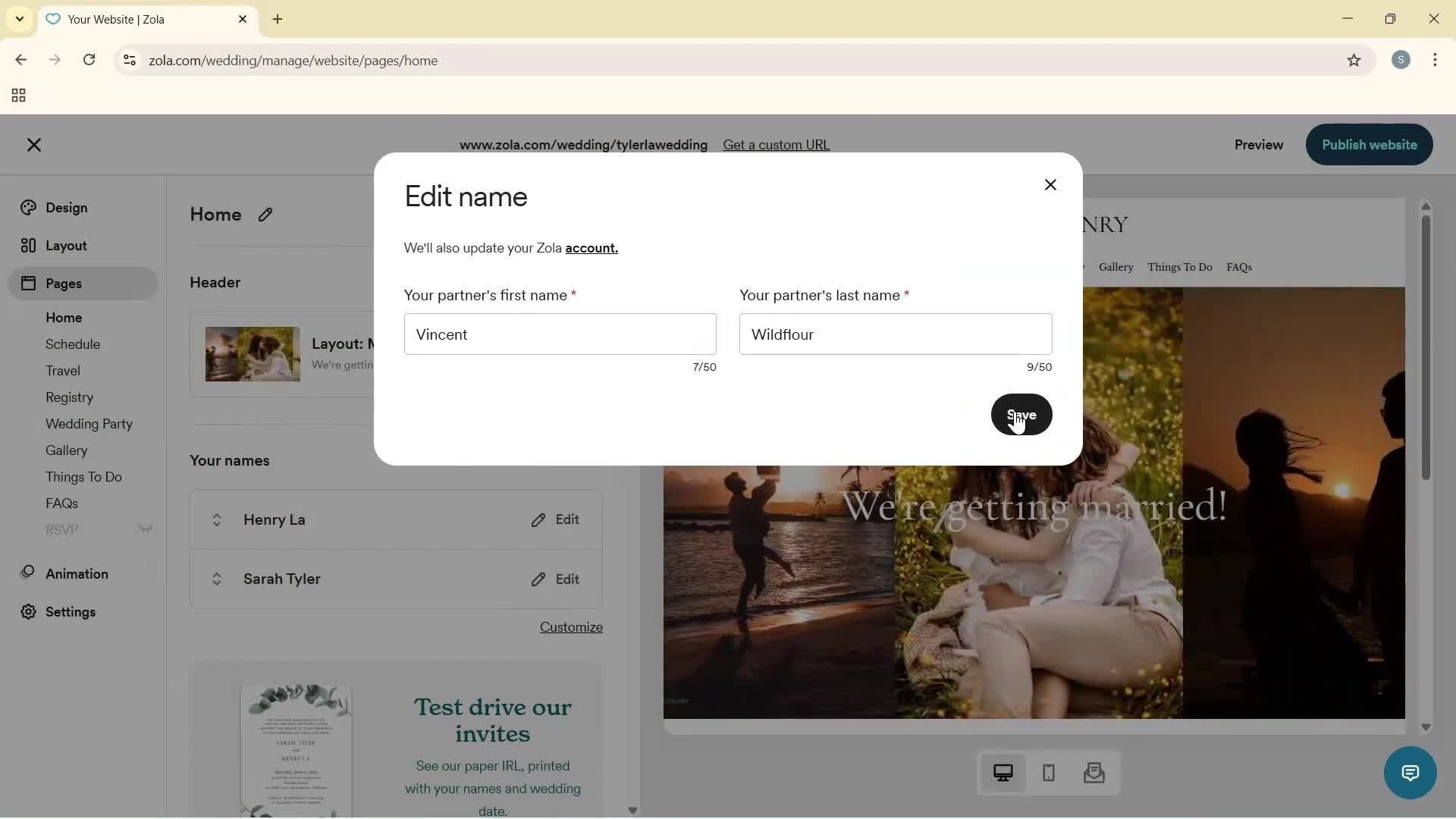The height and width of the screenshot is (819, 1456).
Task: Click the partner first name field showing Vincent
Action: point(560,334)
